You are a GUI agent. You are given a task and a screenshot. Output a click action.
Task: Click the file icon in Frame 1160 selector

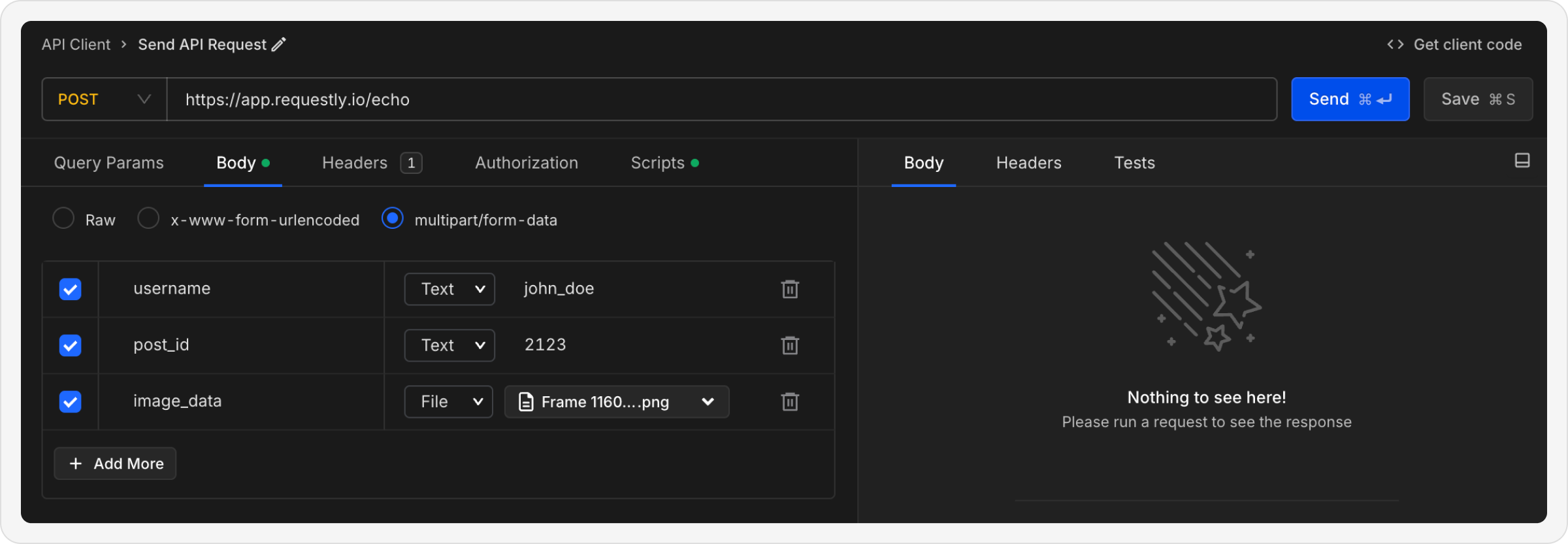[526, 401]
